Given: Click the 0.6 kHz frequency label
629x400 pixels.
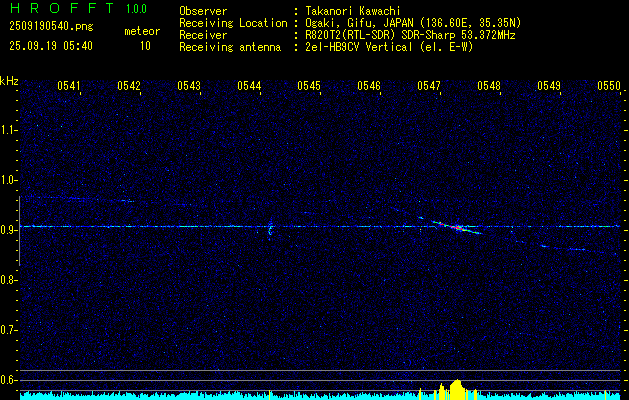Looking at the screenshot, I should [x=9, y=380].
